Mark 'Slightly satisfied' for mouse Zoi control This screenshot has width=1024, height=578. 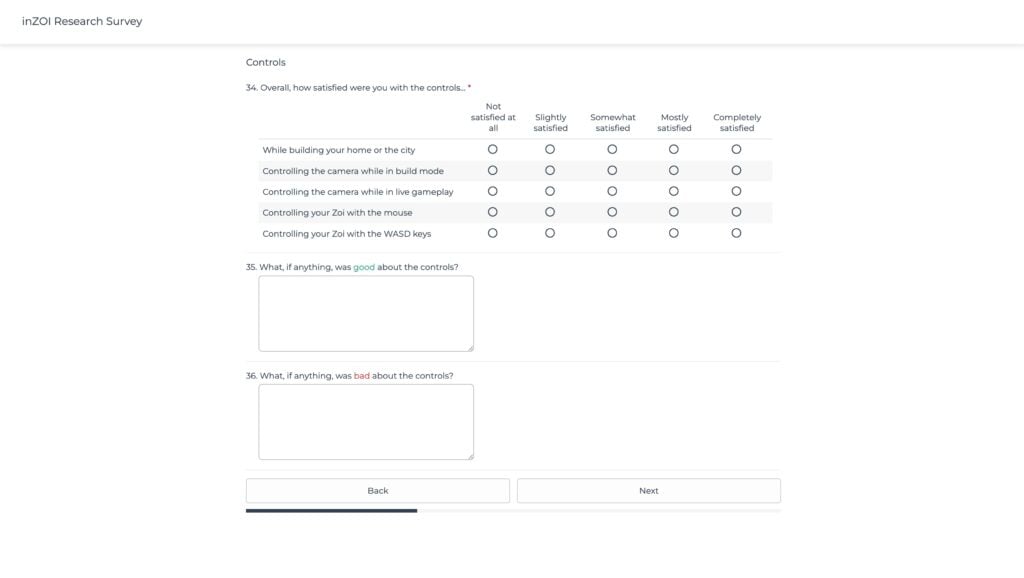550,212
